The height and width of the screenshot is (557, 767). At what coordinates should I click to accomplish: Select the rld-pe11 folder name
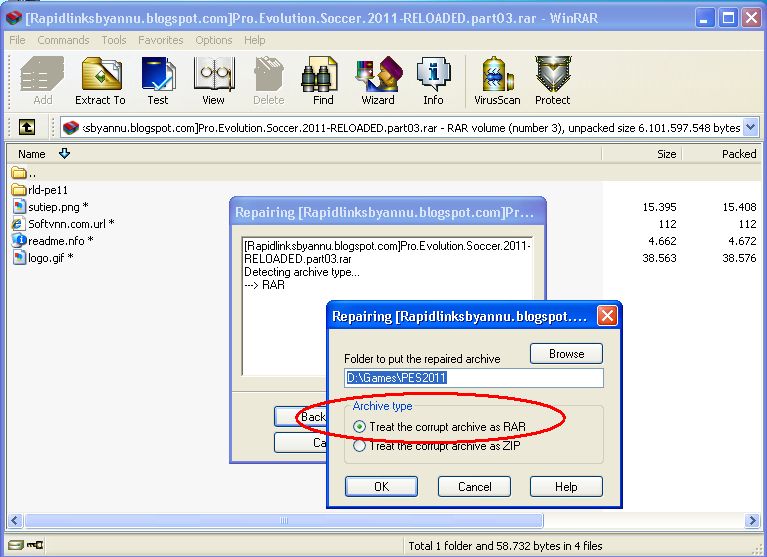coord(48,190)
